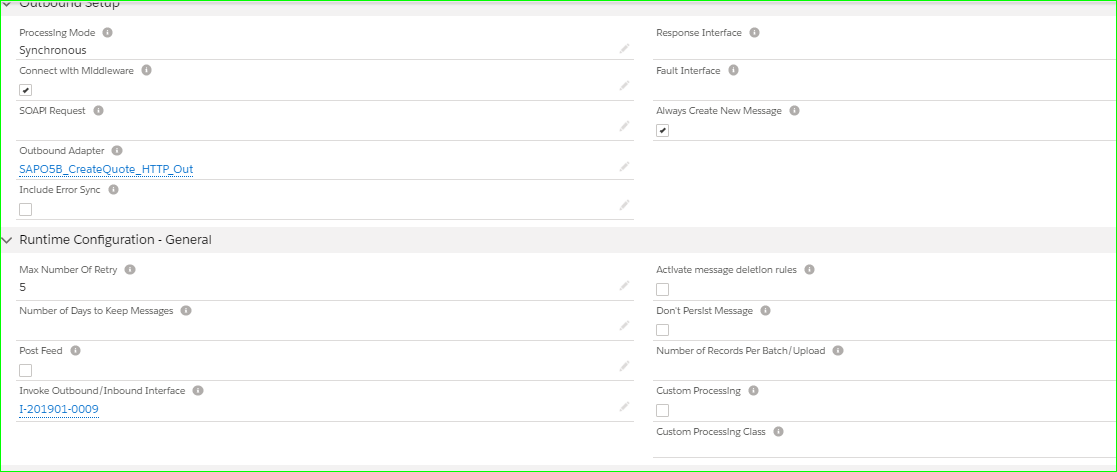The image size is (1117, 472).
Task: Edit Processing Mode with pencil icon
Action: click(x=624, y=48)
